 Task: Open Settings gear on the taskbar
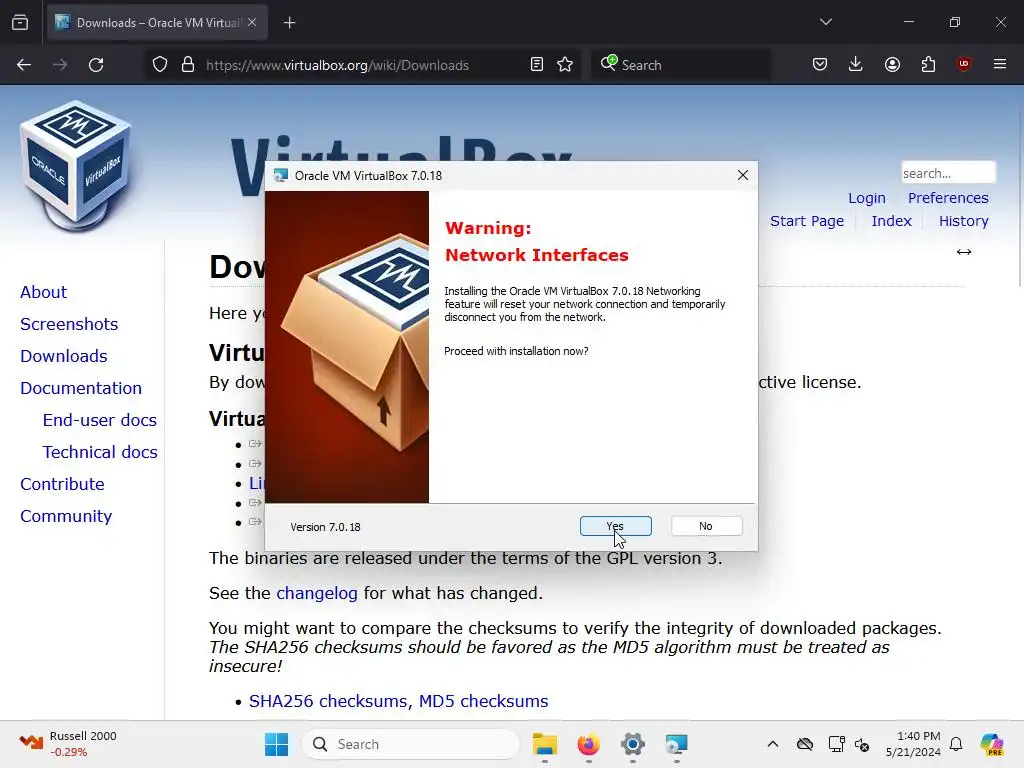coord(632,744)
